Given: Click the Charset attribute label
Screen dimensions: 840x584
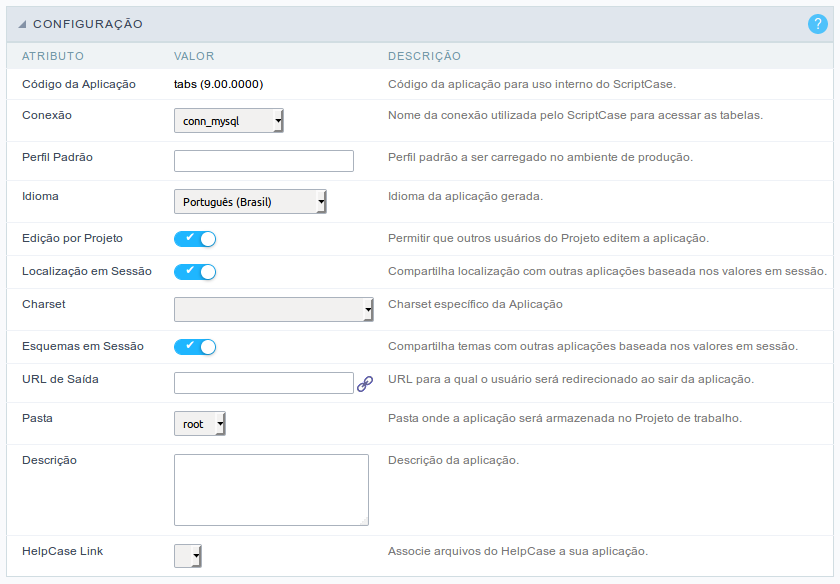Looking at the screenshot, I should 43,304.
